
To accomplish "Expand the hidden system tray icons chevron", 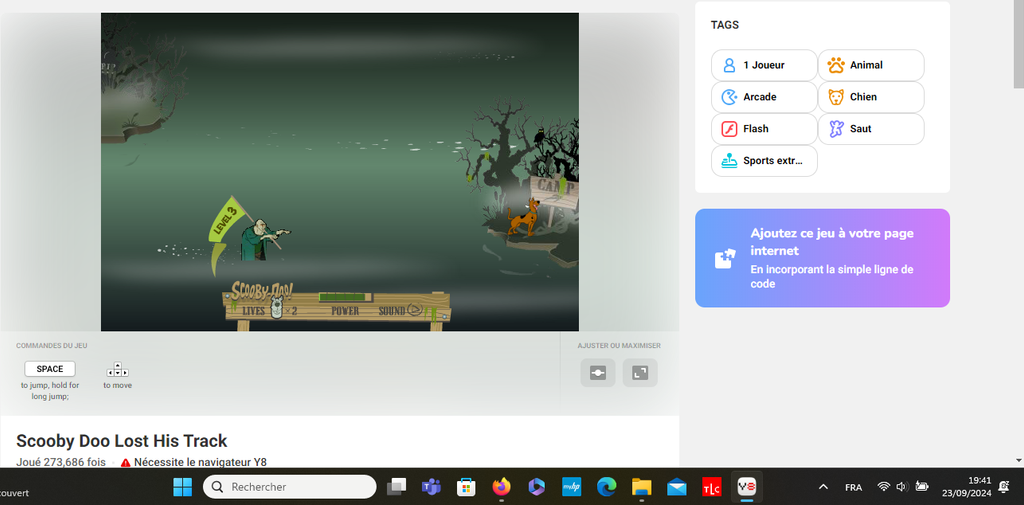I will point(823,487).
